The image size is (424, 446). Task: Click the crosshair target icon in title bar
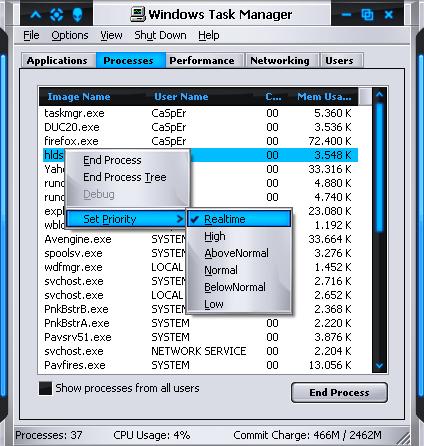(x=56, y=15)
